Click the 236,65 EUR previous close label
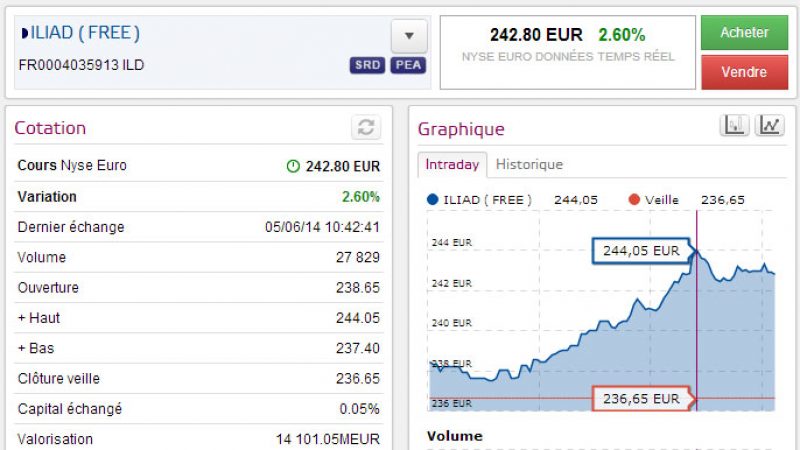 tap(640, 398)
